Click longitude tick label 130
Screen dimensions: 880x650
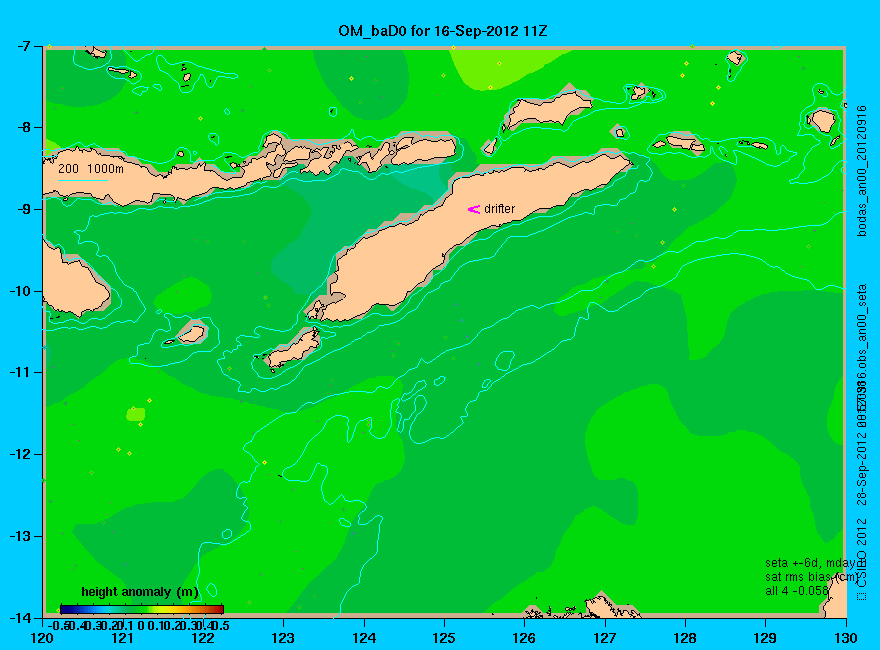(x=846, y=638)
